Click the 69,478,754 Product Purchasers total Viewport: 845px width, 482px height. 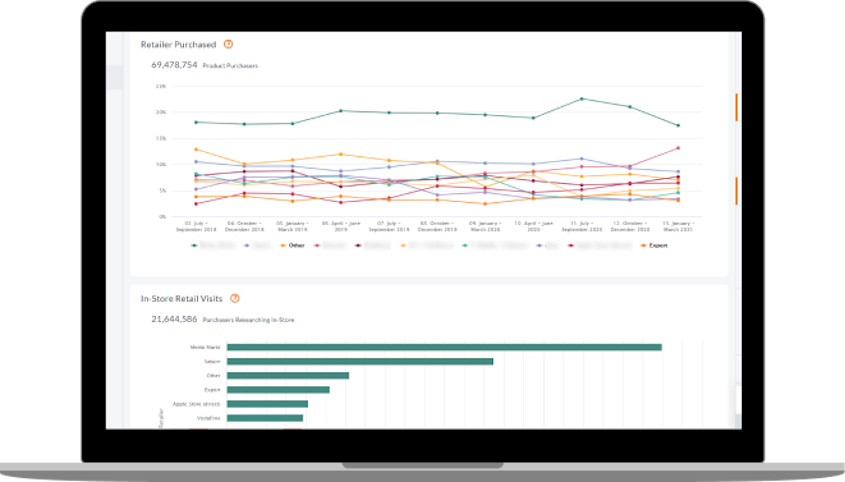pos(173,64)
